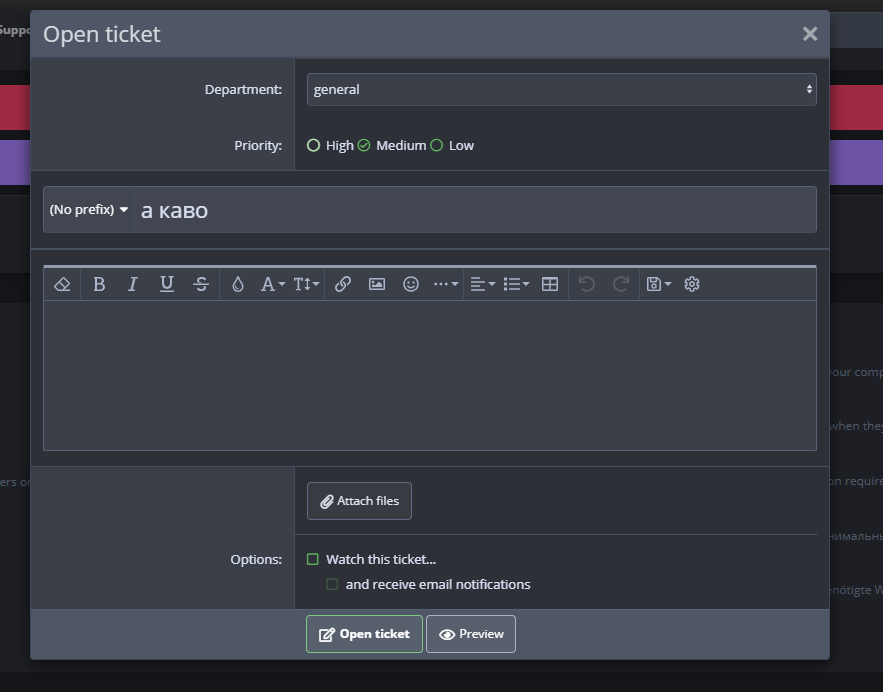Viewport: 883px width, 692px height.
Task: Click the Attach files button
Action: tap(359, 501)
